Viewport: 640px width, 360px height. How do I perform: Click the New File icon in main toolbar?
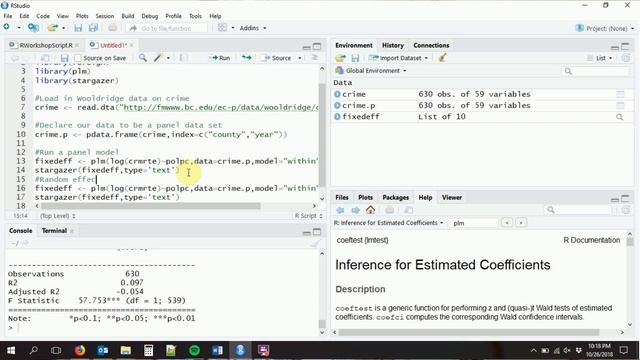pyautogui.click(x=7, y=27)
